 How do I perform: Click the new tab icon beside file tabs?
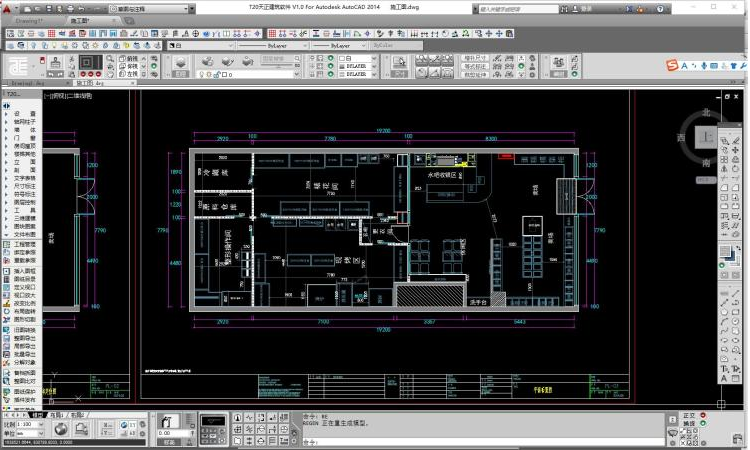[129, 21]
